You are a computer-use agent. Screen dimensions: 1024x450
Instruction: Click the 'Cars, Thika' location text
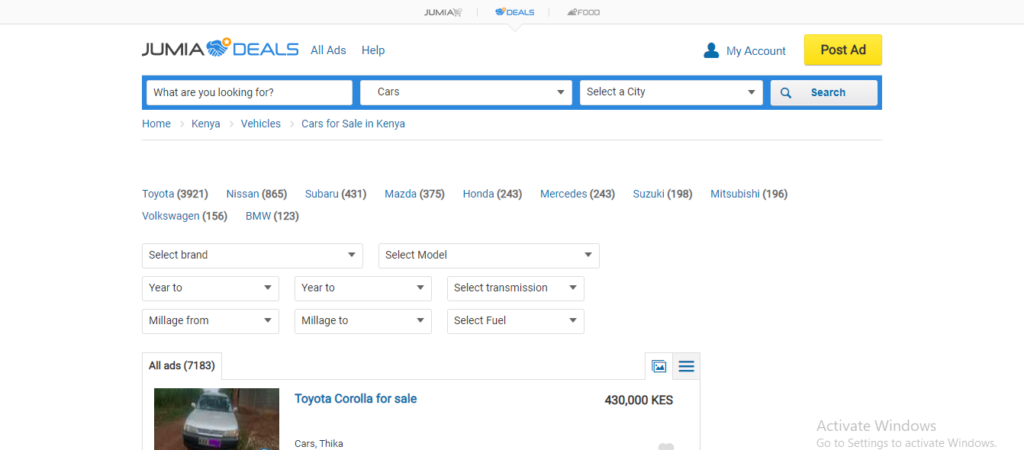[319, 444]
